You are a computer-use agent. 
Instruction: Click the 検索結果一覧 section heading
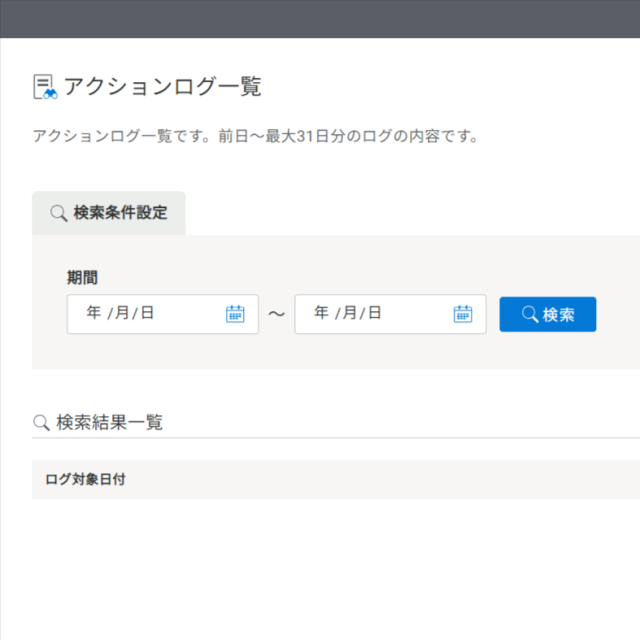click(109, 422)
